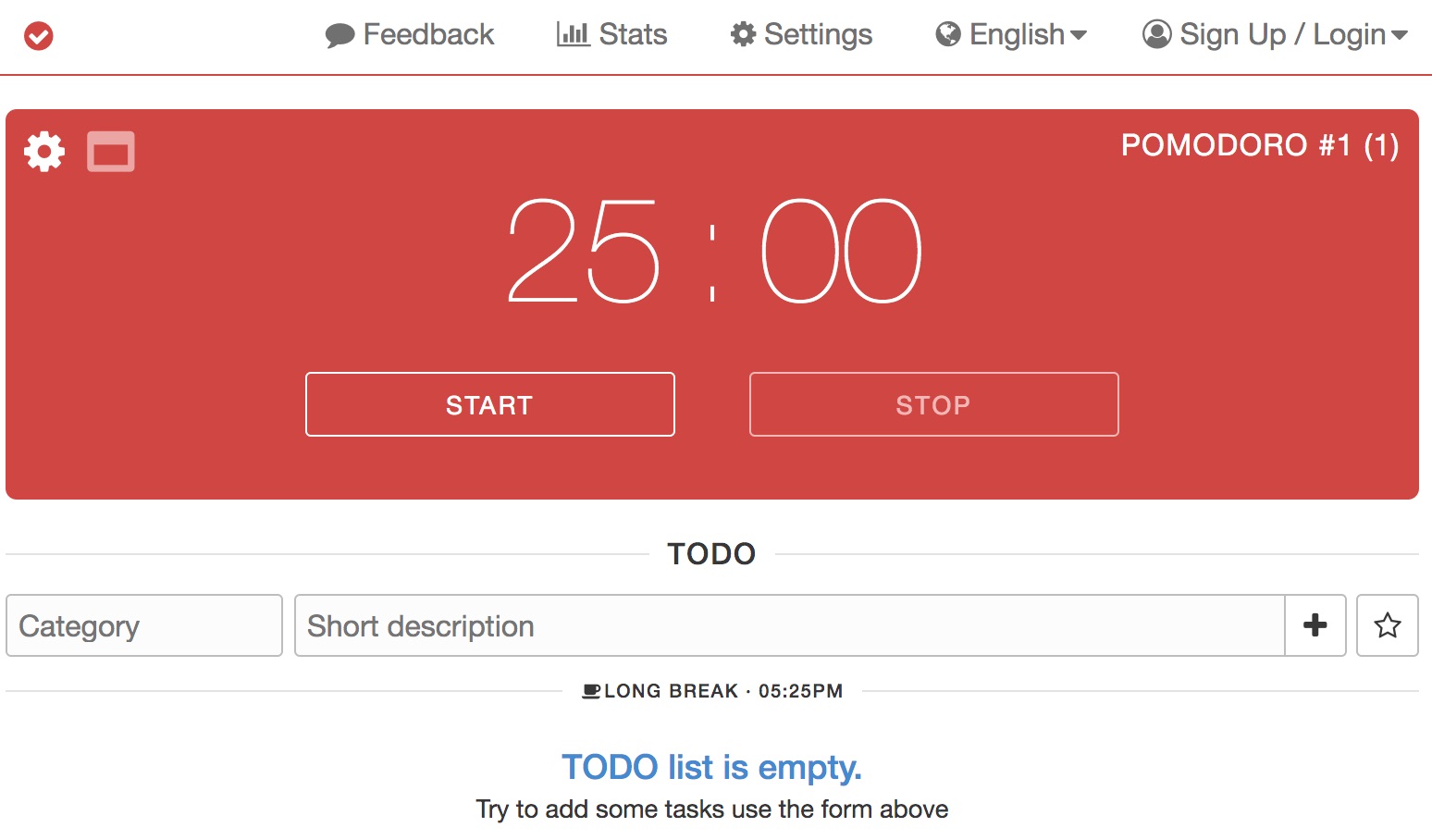
Task: Click the coffee cup icon beside Long Break
Action: click(590, 691)
